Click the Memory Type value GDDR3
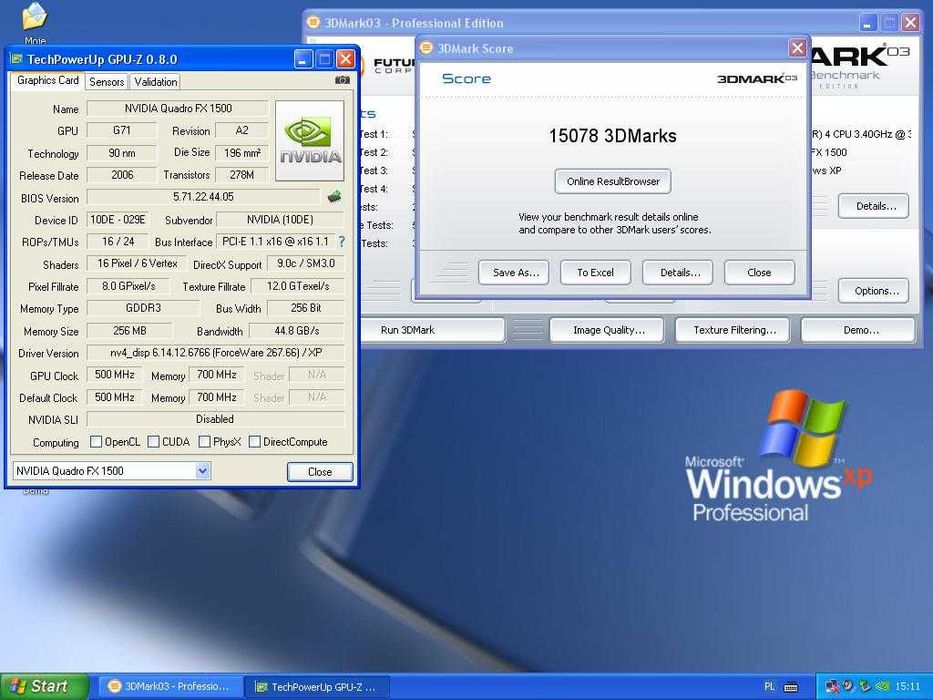Screen dimensions: 933x700 pyautogui.click(x=143, y=308)
